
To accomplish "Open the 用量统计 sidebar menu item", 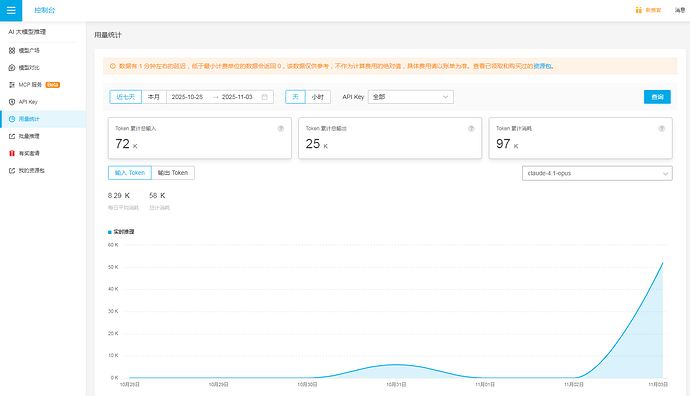I will [43, 119].
